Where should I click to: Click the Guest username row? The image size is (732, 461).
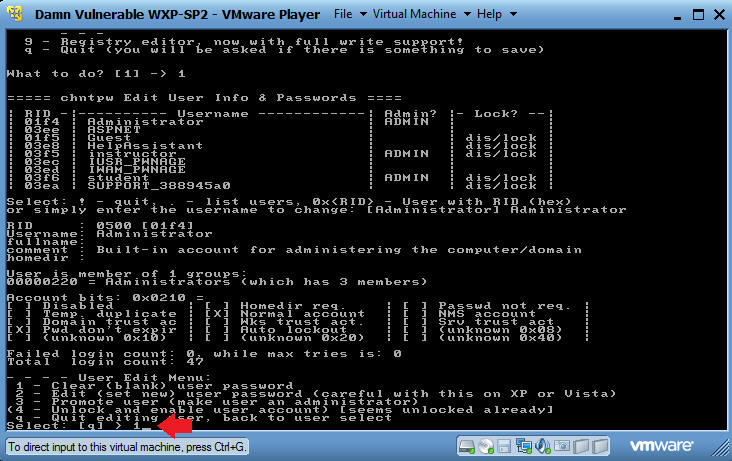[x=279, y=138]
